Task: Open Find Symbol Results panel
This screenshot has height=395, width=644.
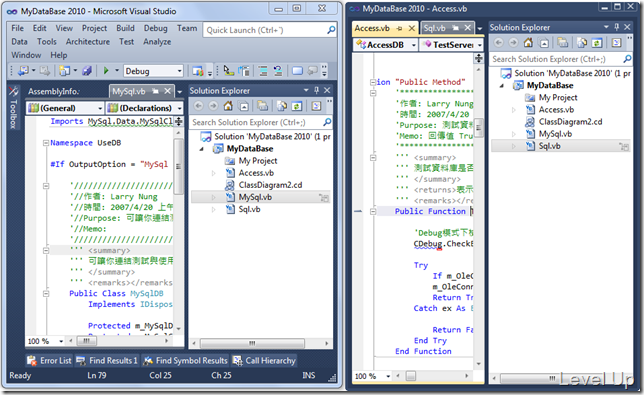Action: pos(185,361)
